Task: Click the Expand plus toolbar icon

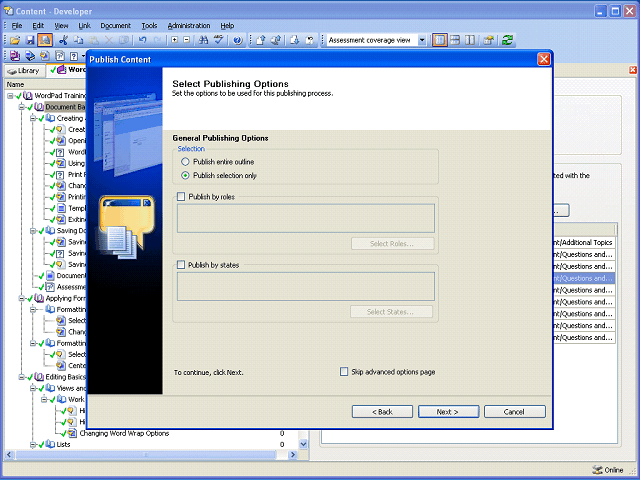Action: [x=174, y=40]
